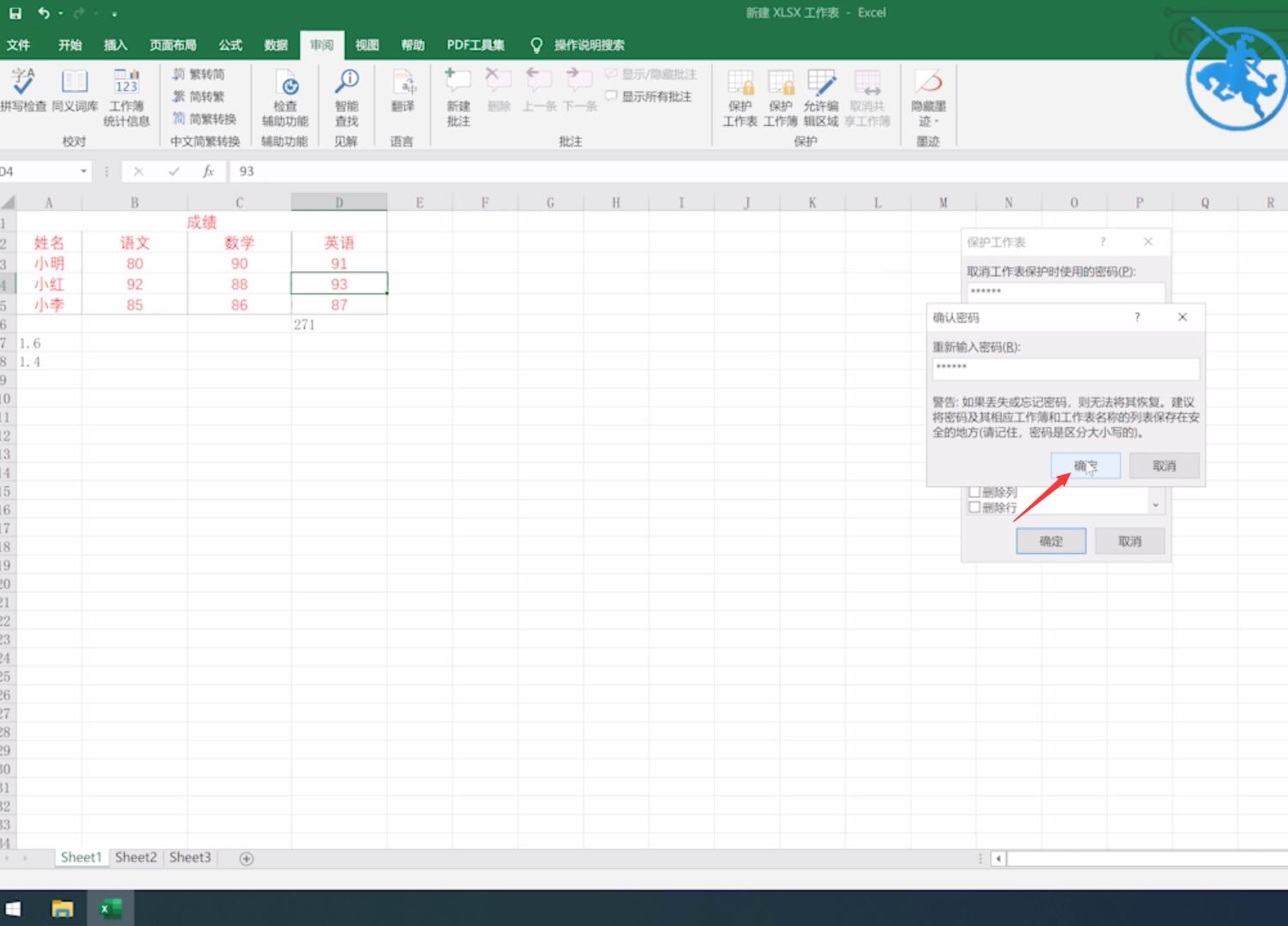Launch the Translate (翻译) tool
The width and height of the screenshot is (1288, 926).
(x=403, y=90)
